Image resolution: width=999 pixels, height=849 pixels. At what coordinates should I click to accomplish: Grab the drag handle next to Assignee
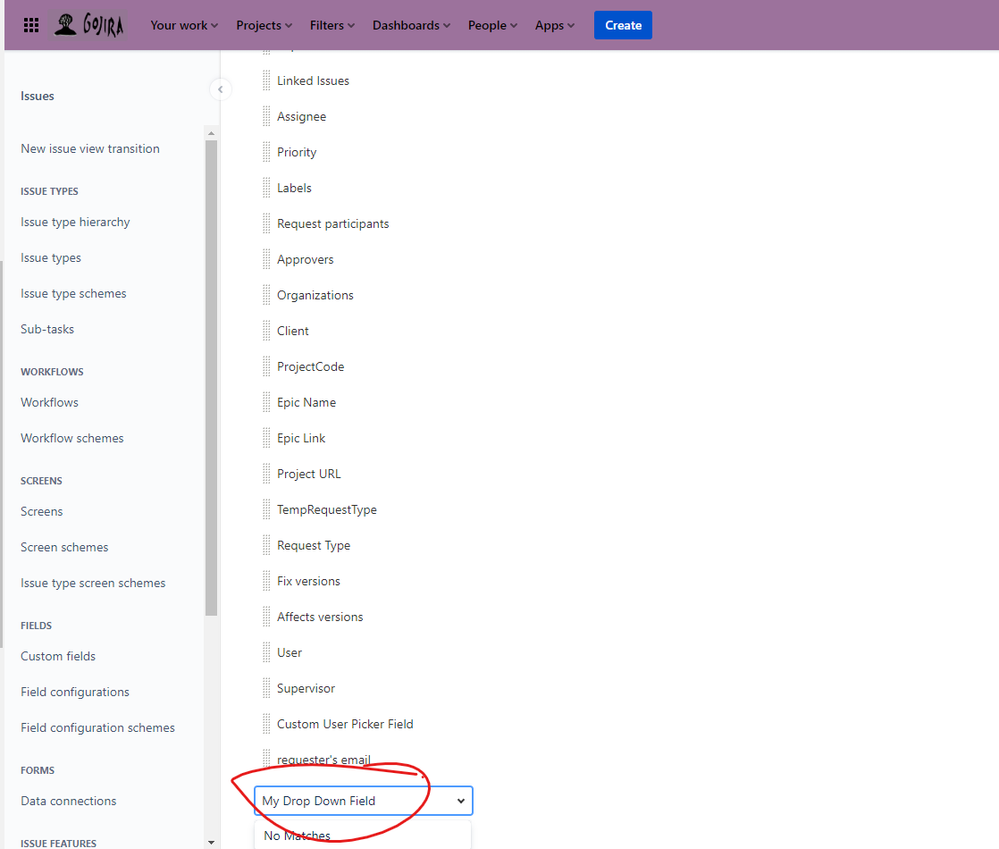click(266, 117)
